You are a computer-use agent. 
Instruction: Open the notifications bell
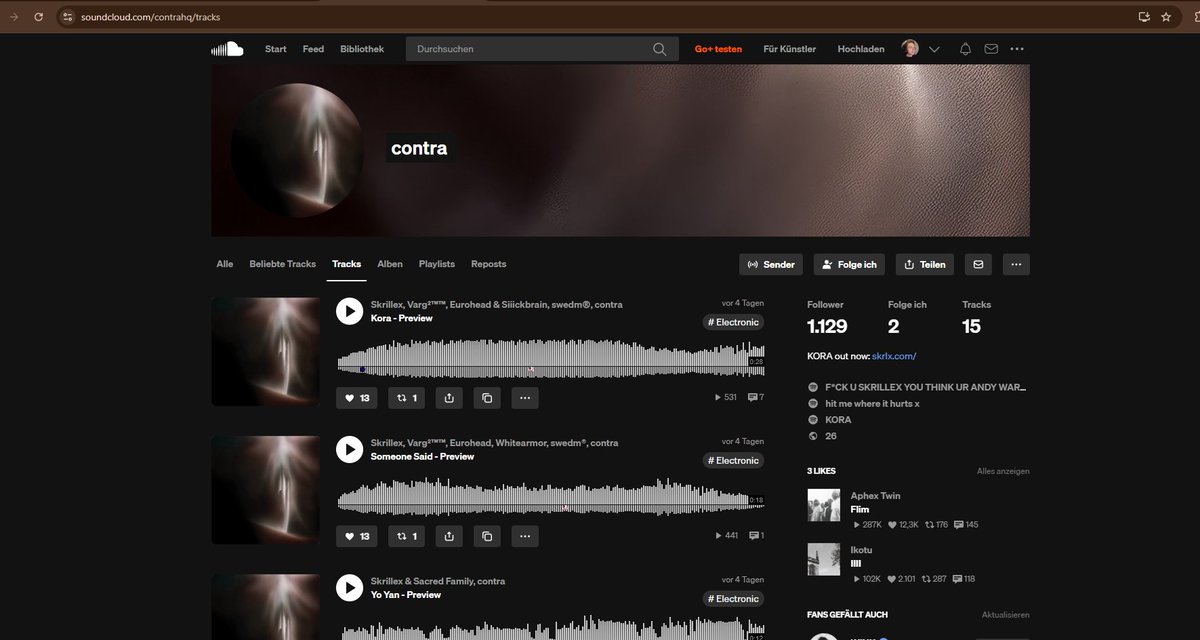pyautogui.click(x=965, y=49)
